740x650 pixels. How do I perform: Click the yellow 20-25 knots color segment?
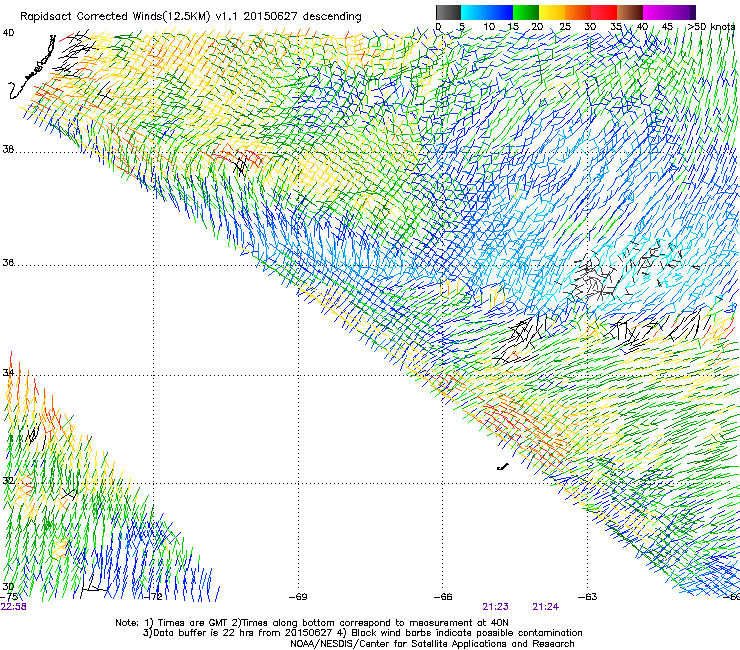552,12
